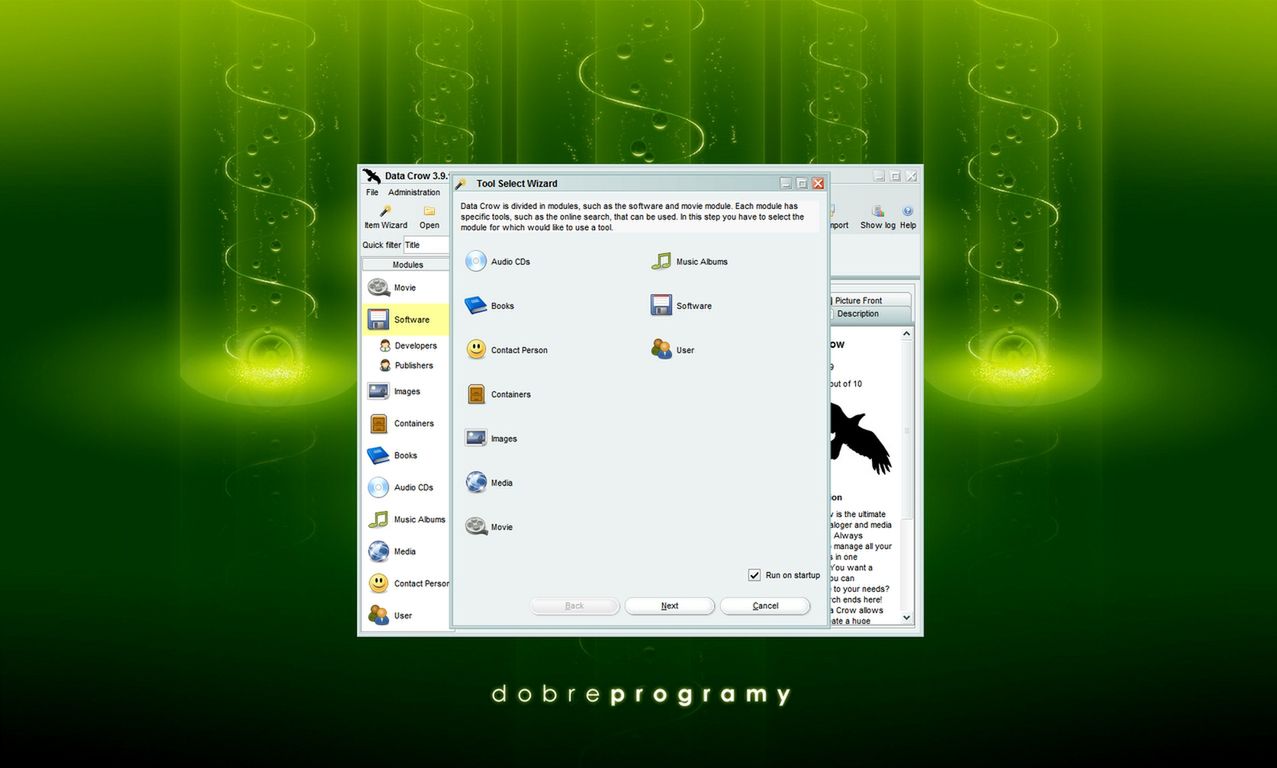Pick the Movie reel icon in wizard
The width and height of the screenshot is (1277, 768).
coord(476,527)
